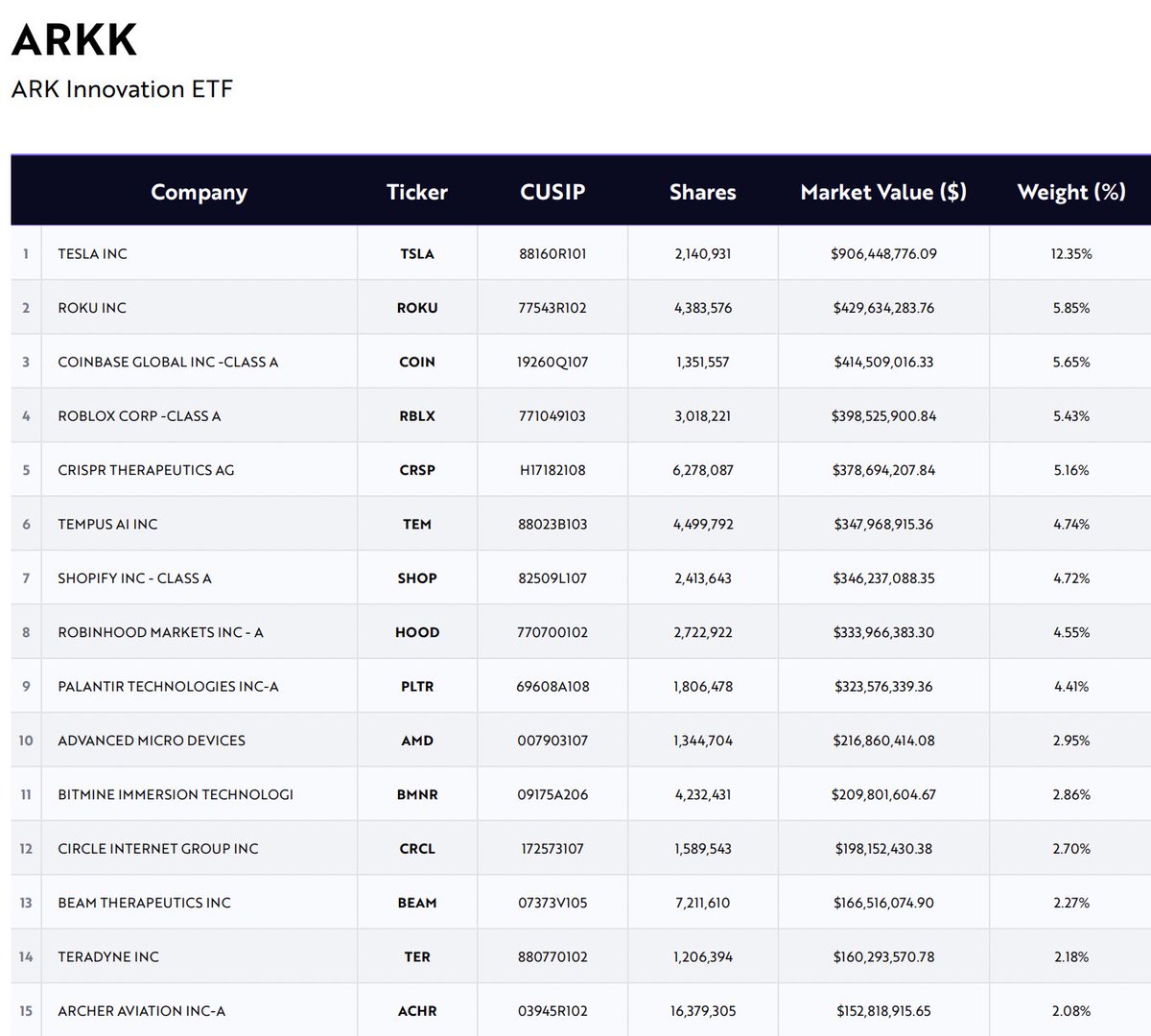Select the ARK Innovation ETF subtitle
Viewport: 1151px width, 1036px height.
pos(122,89)
